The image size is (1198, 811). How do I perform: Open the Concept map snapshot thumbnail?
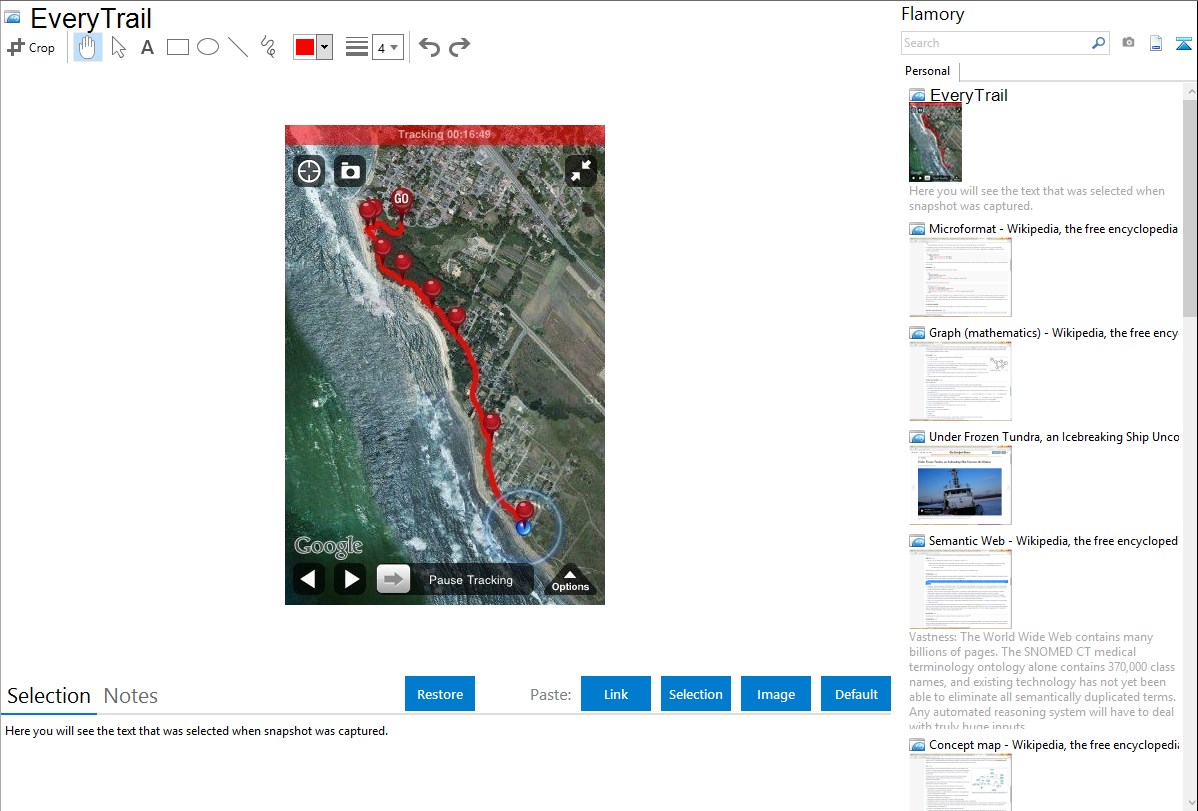(960, 782)
